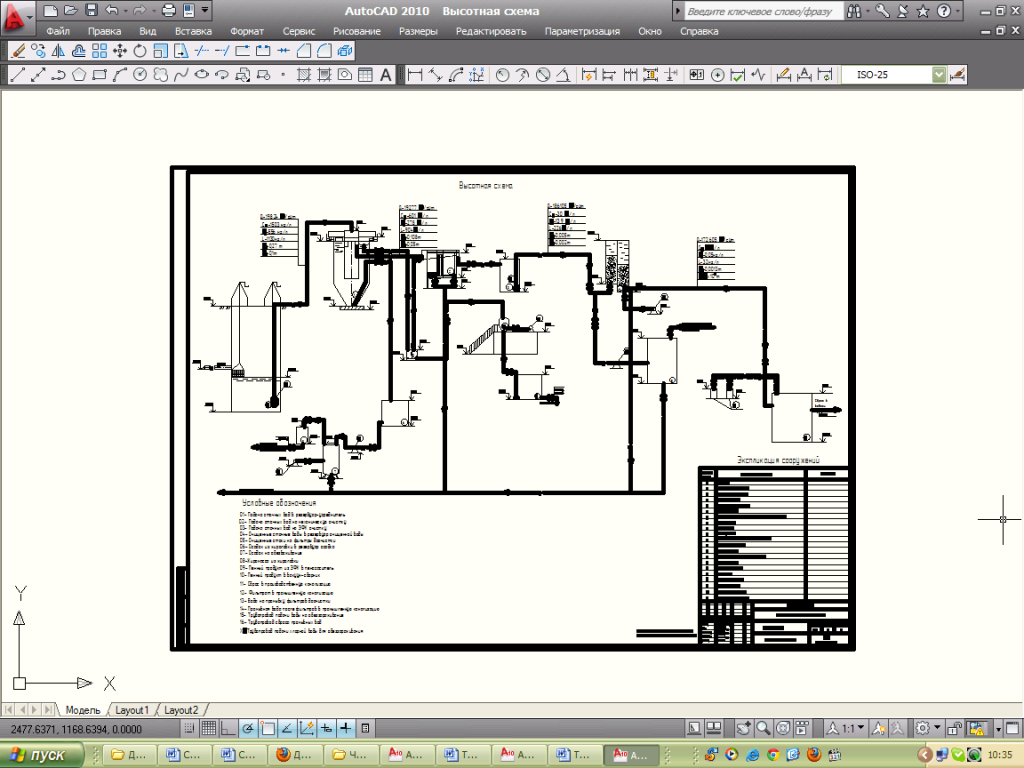Select the Stretch tool
Image resolution: width=1024 pixels, height=768 pixels.
point(181,51)
